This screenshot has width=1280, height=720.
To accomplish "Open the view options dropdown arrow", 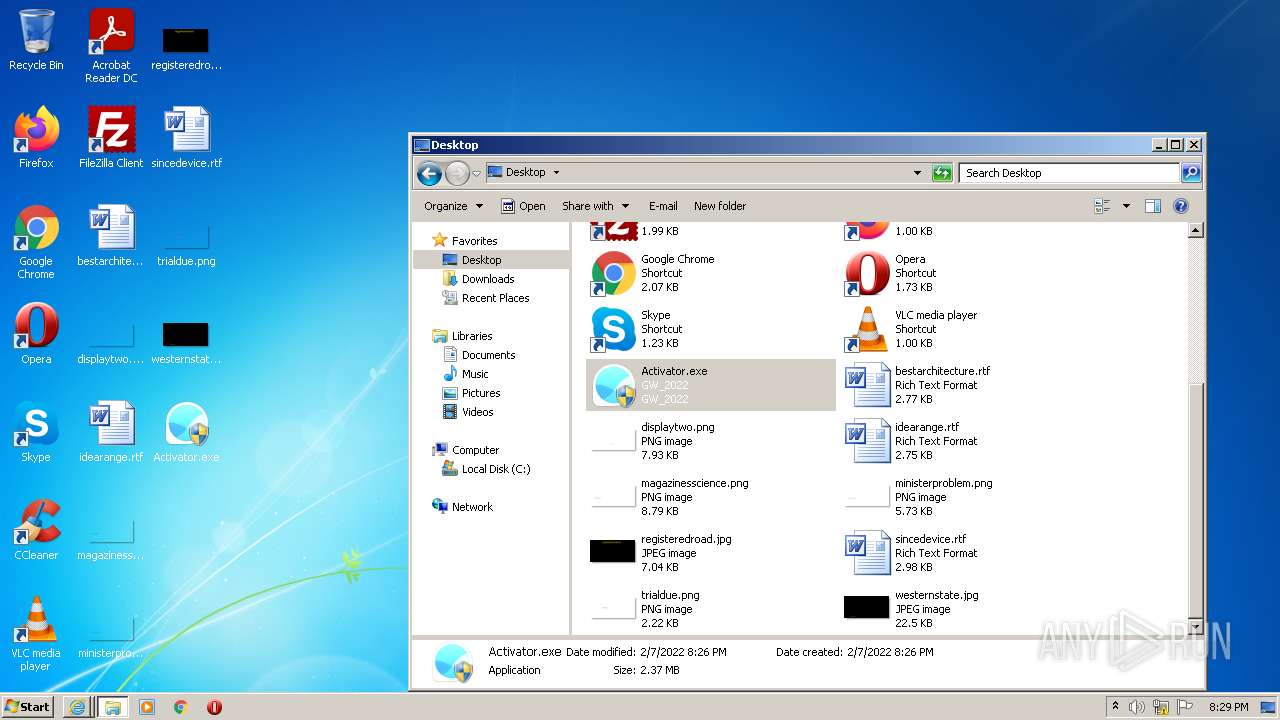I will pos(1126,206).
